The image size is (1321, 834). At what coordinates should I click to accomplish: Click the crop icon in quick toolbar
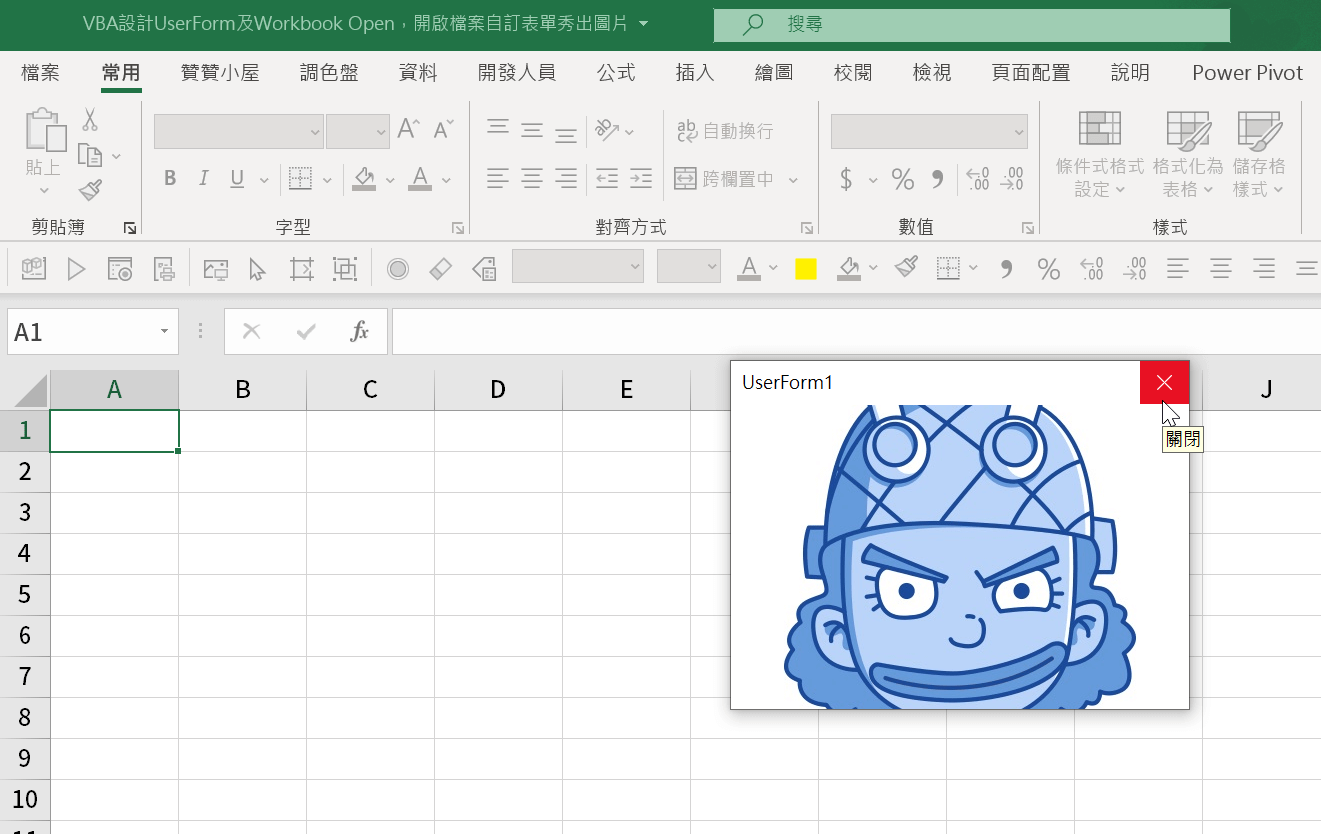[x=301, y=268]
